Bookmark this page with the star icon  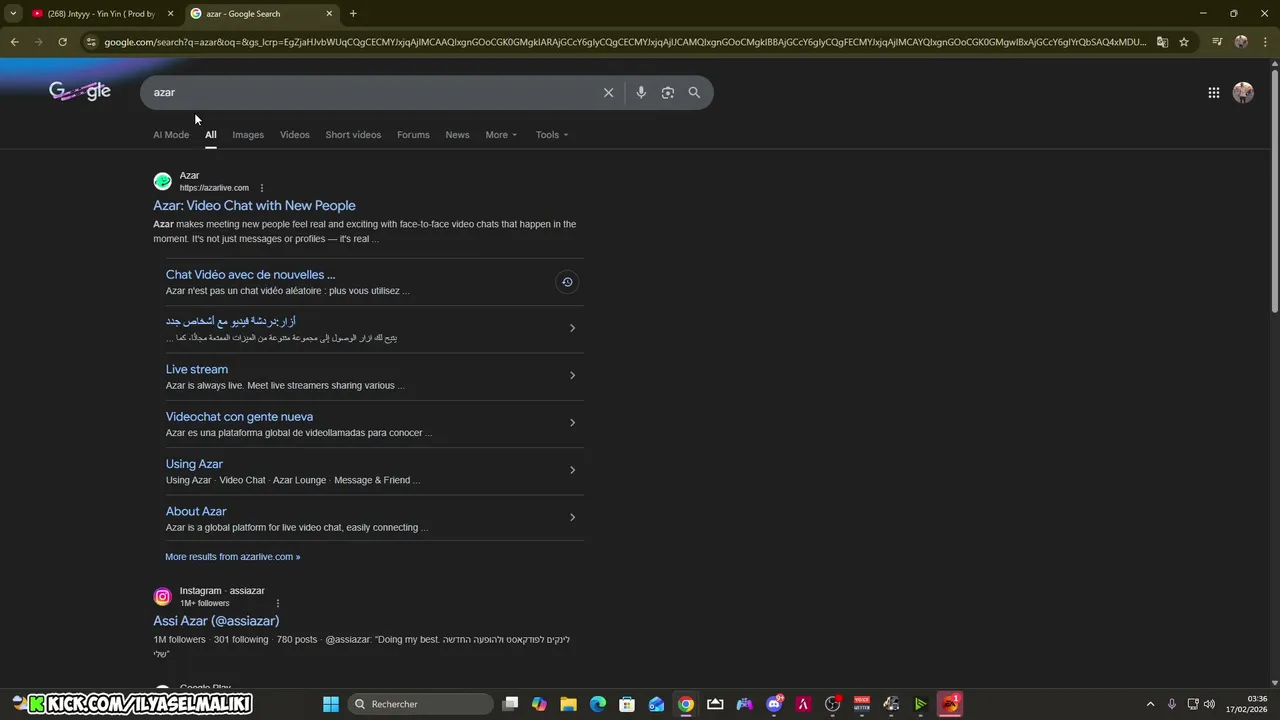1184,42
